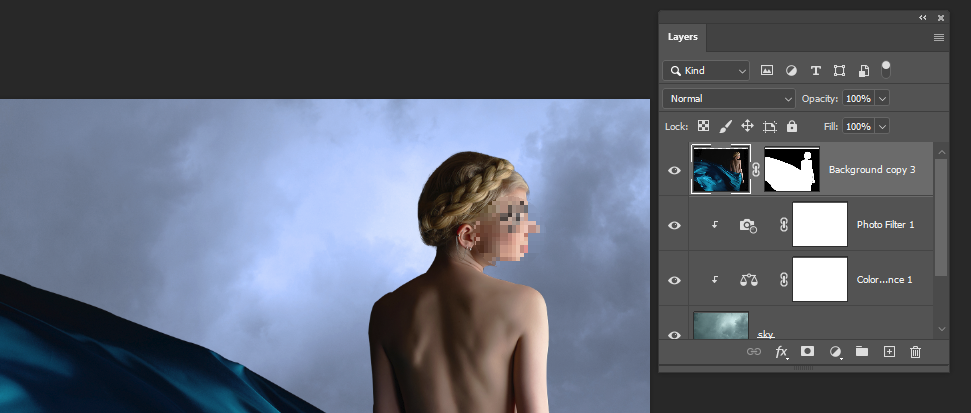Viewport: 971px width, 413px height.
Task: Collapse panel with double-arrow icon
Action: [923, 18]
